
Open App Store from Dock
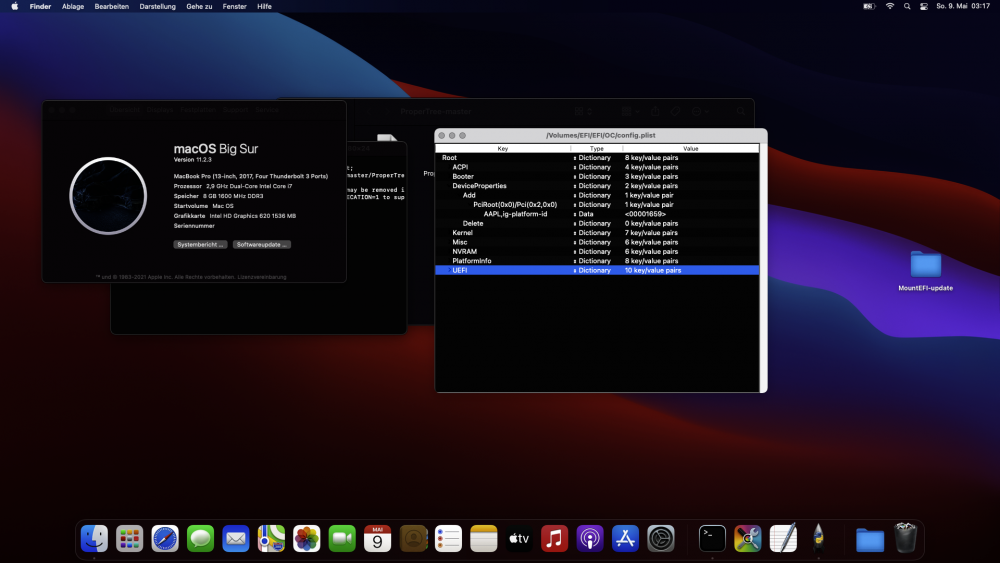pyautogui.click(x=625, y=539)
